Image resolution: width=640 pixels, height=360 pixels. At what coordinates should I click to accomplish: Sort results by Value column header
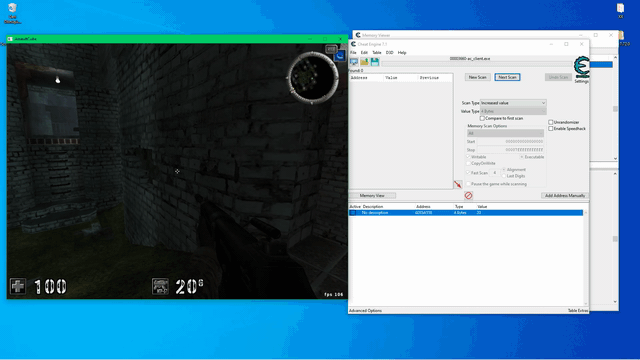point(401,78)
